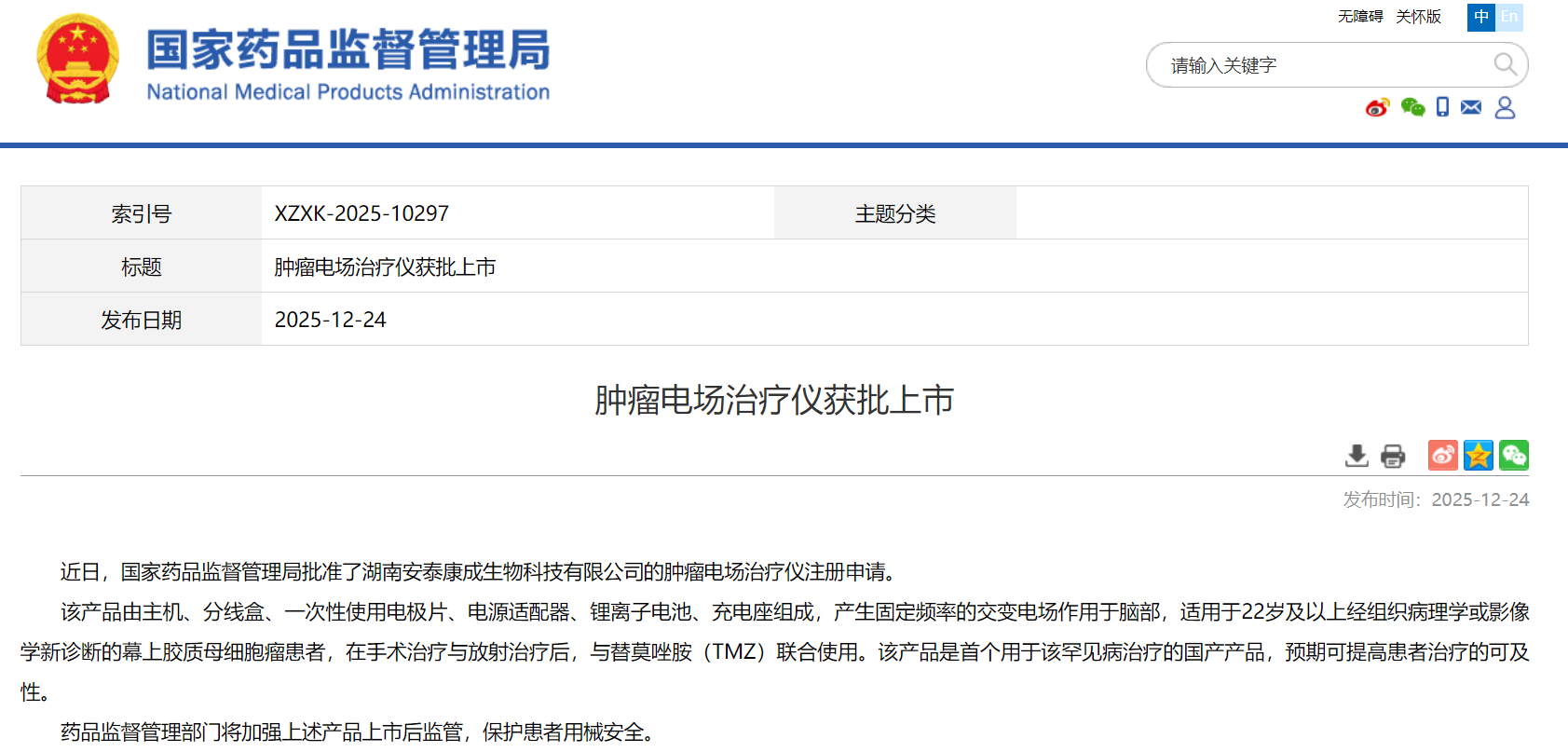Click the search magnifier icon
1568x752 pixels.
pyautogui.click(x=1505, y=64)
